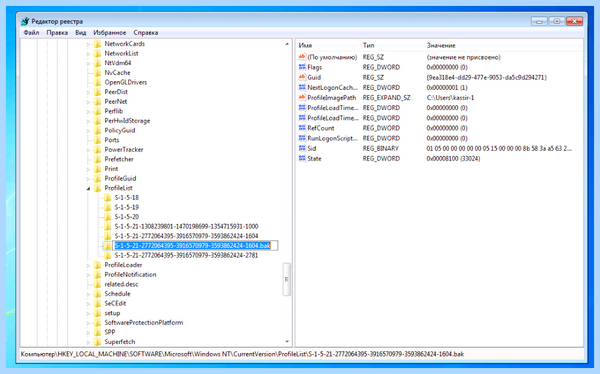Open the Файл menu
Viewport: 600px width, 374px height.
pos(31,33)
